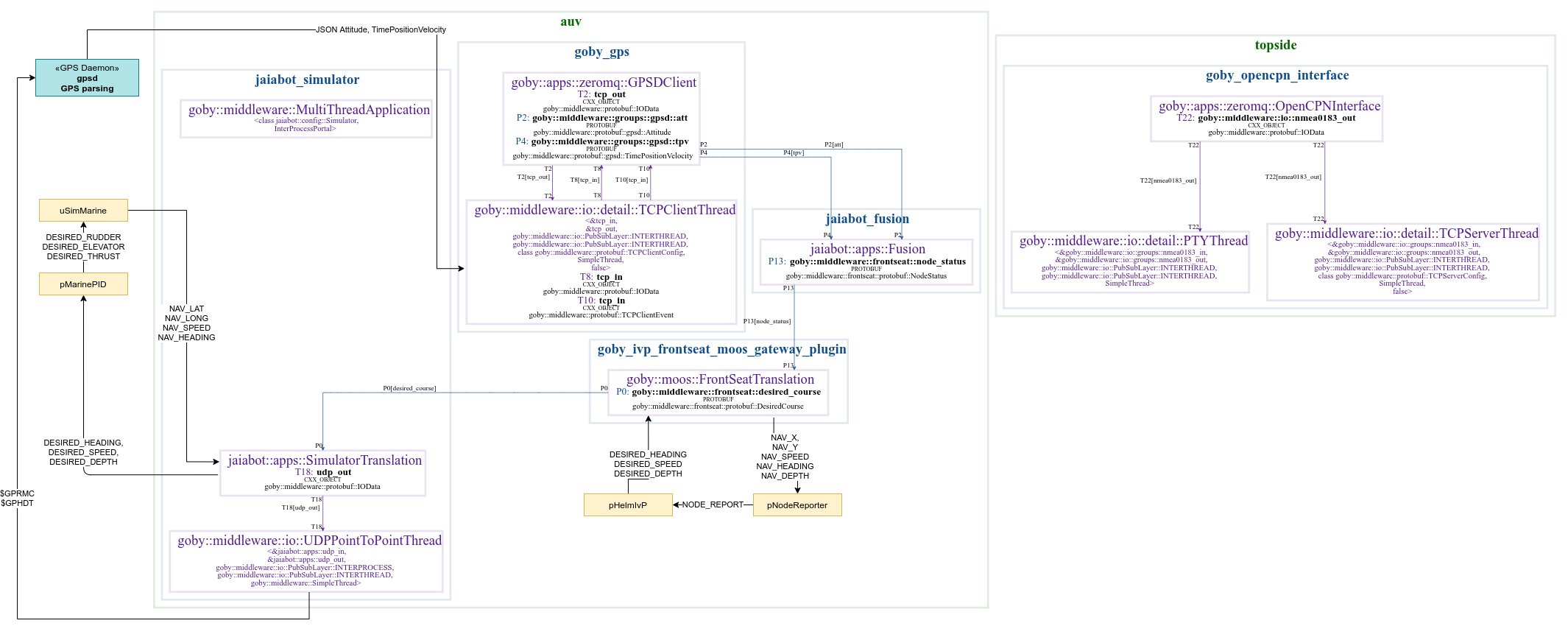Select the MultiThreadApplication box
The image size is (1568, 626).
(306, 119)
